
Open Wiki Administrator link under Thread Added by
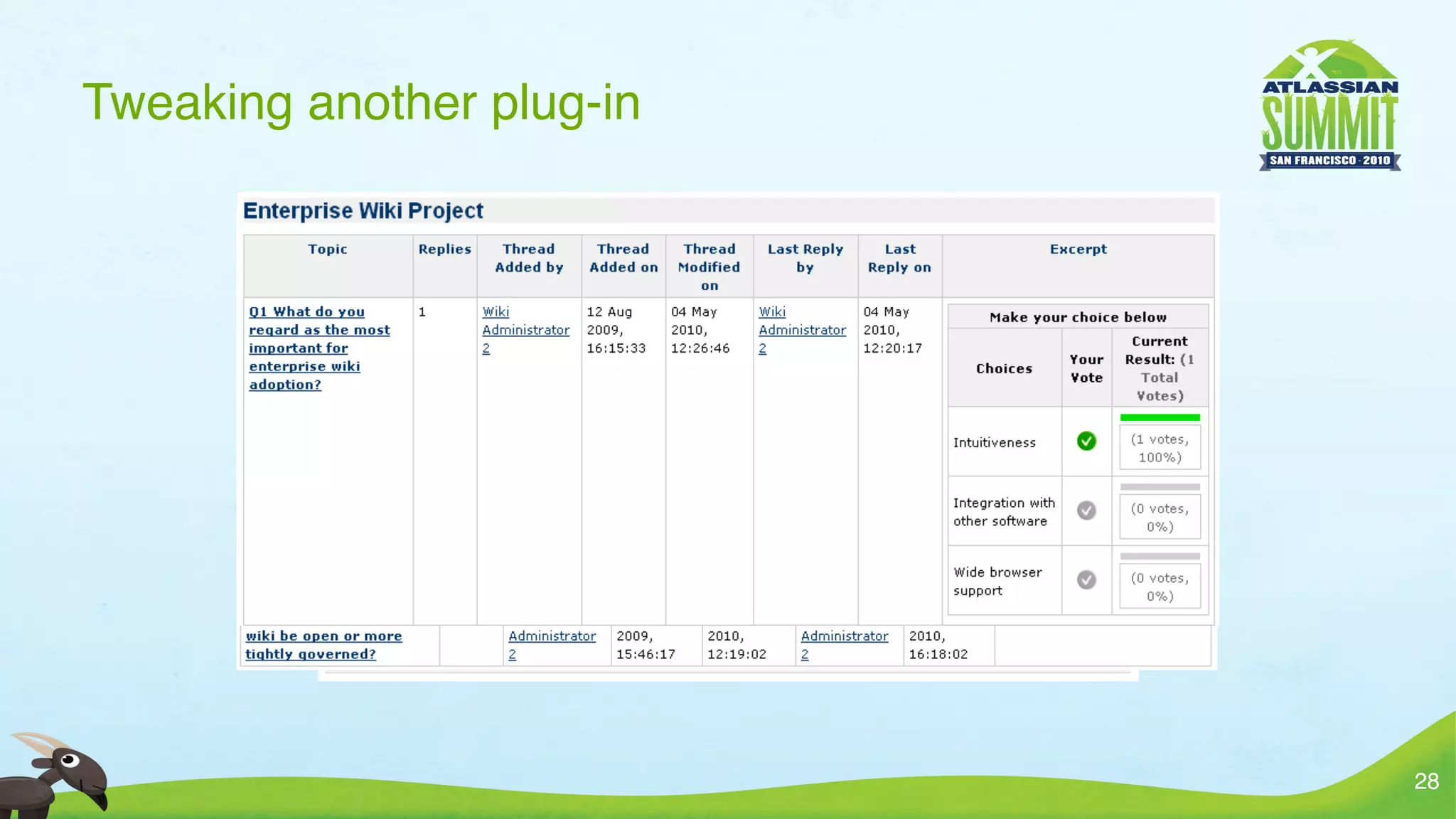525,330
